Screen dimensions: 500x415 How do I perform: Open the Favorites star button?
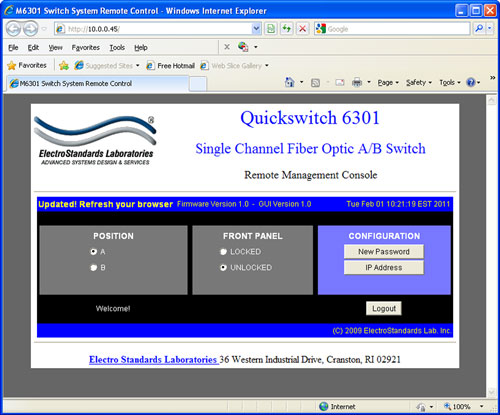27,65
